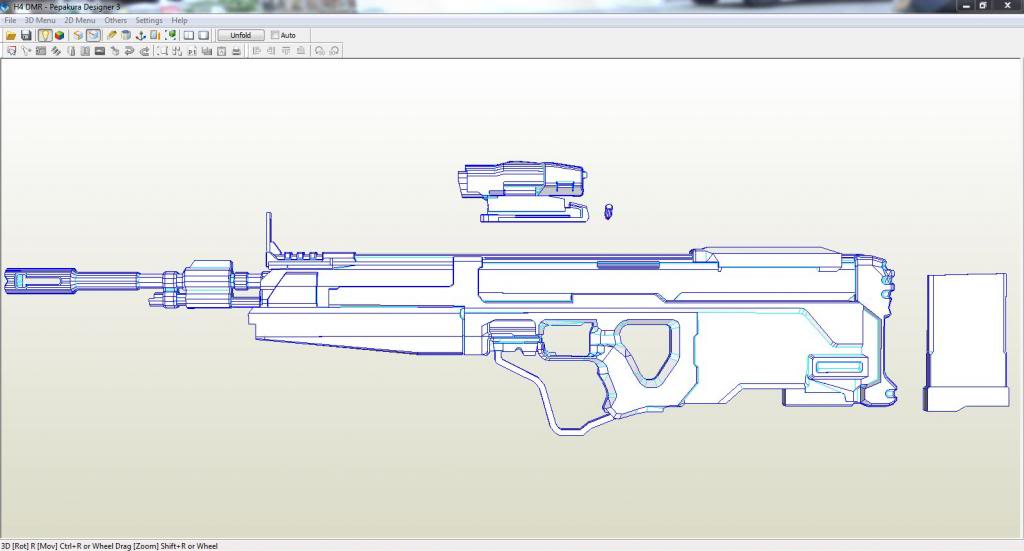Viewport: 1024px width, 551px height.
Task: Click the greyed rotate-left icon
Action: pos(319,51)
